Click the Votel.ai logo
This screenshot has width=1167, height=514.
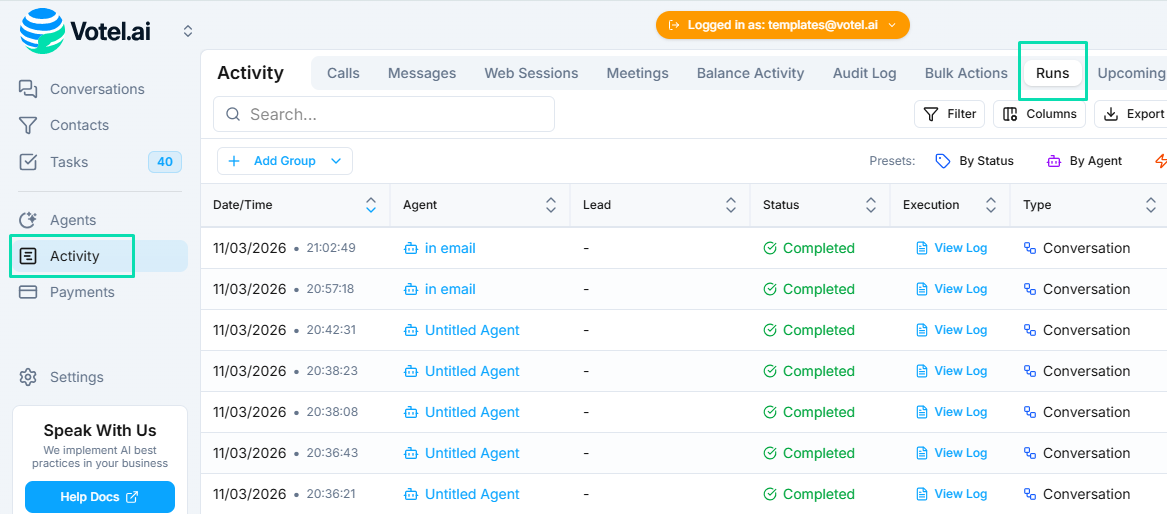[x=85, y=31]
